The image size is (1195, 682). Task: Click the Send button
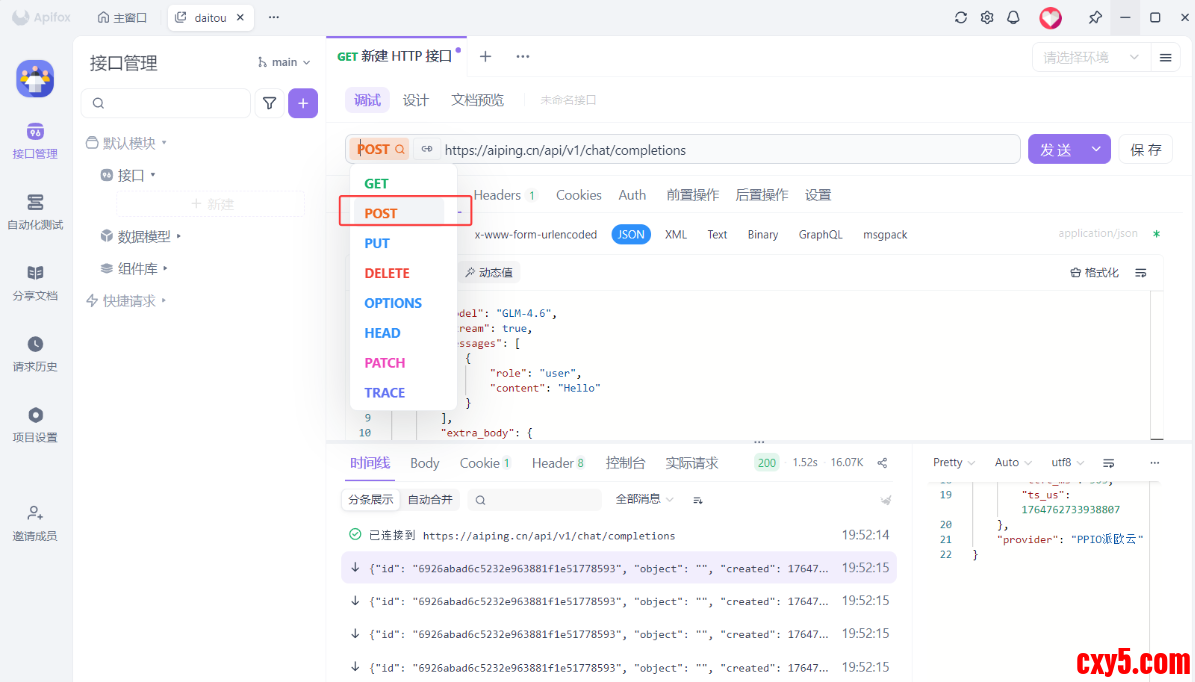coord(1056,149)
